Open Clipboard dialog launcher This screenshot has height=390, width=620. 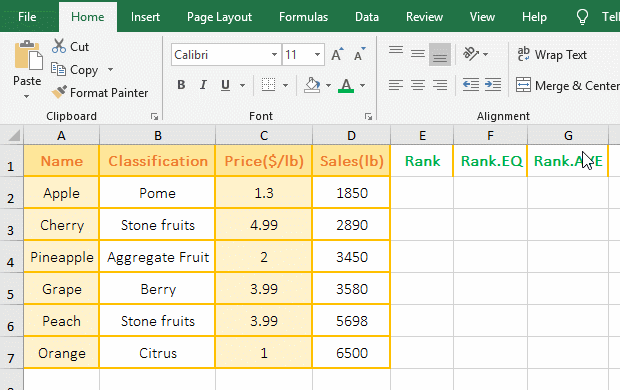(155, 116)
